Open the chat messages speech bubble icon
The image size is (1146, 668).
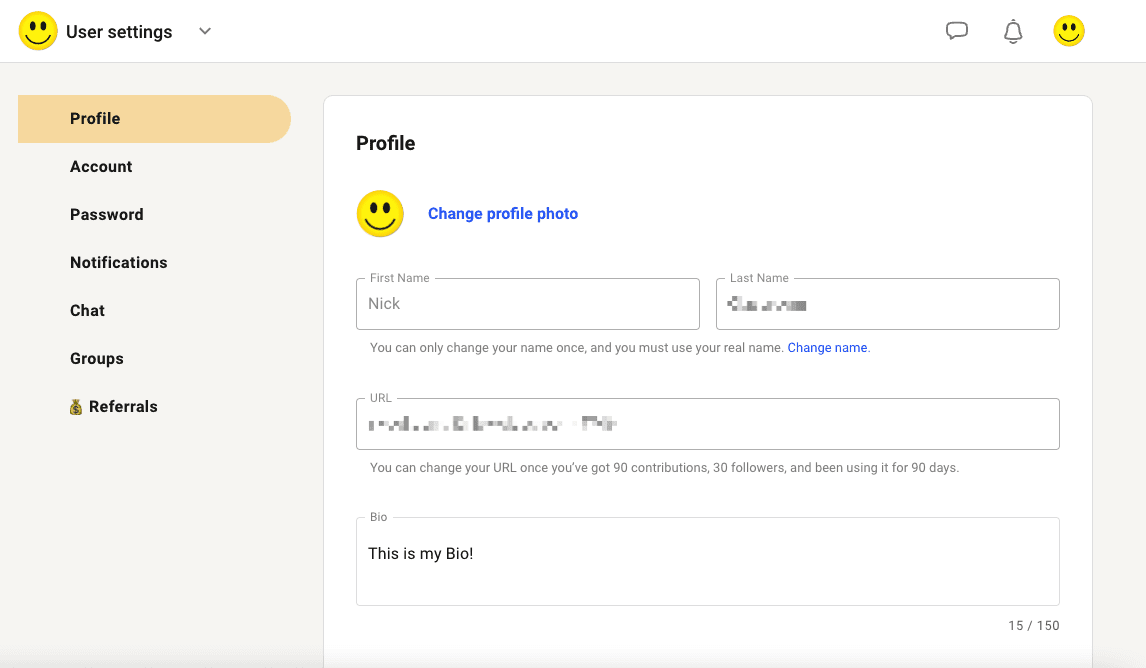click(957, 31)
